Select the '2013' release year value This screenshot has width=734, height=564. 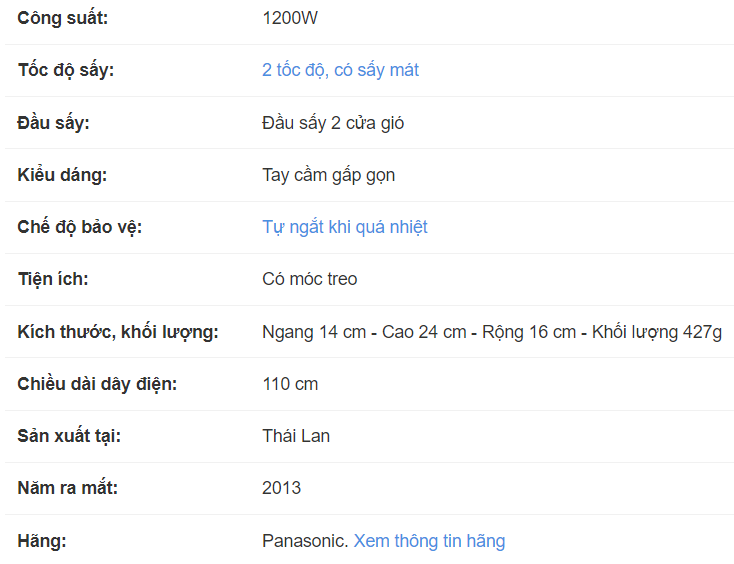pyautogui.click(x=281, y=488)
